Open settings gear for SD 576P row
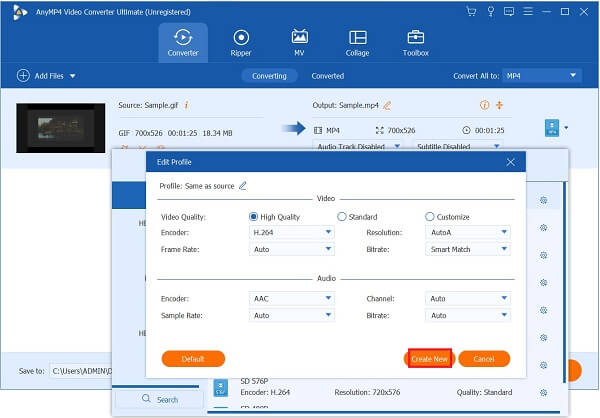This screenshot has width=600, height=418. [543, 392]
